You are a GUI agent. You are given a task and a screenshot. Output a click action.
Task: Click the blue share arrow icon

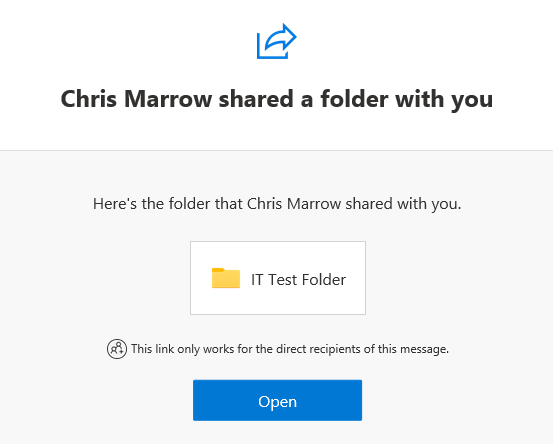[276, 41]
